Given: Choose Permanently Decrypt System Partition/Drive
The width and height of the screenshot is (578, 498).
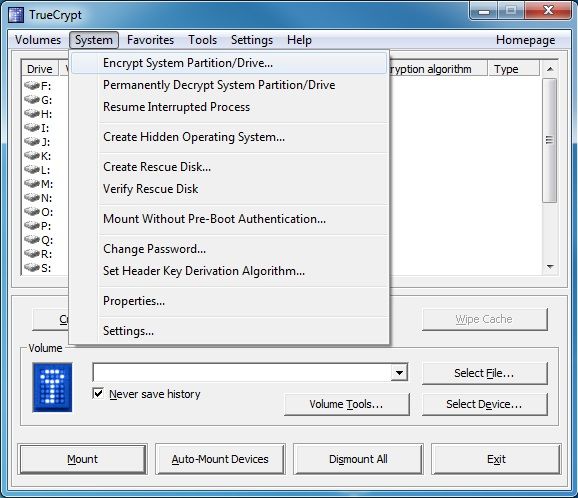Looking at the screenshot, I should tap(229, 85).
